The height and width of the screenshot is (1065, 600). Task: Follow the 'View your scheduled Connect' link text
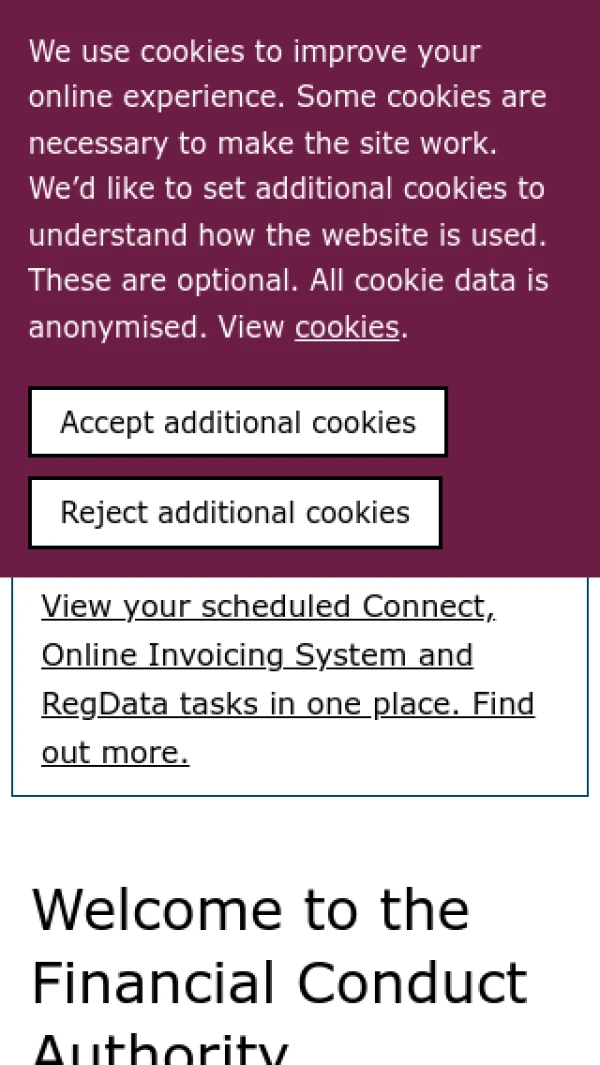click(x=268, y=607)
